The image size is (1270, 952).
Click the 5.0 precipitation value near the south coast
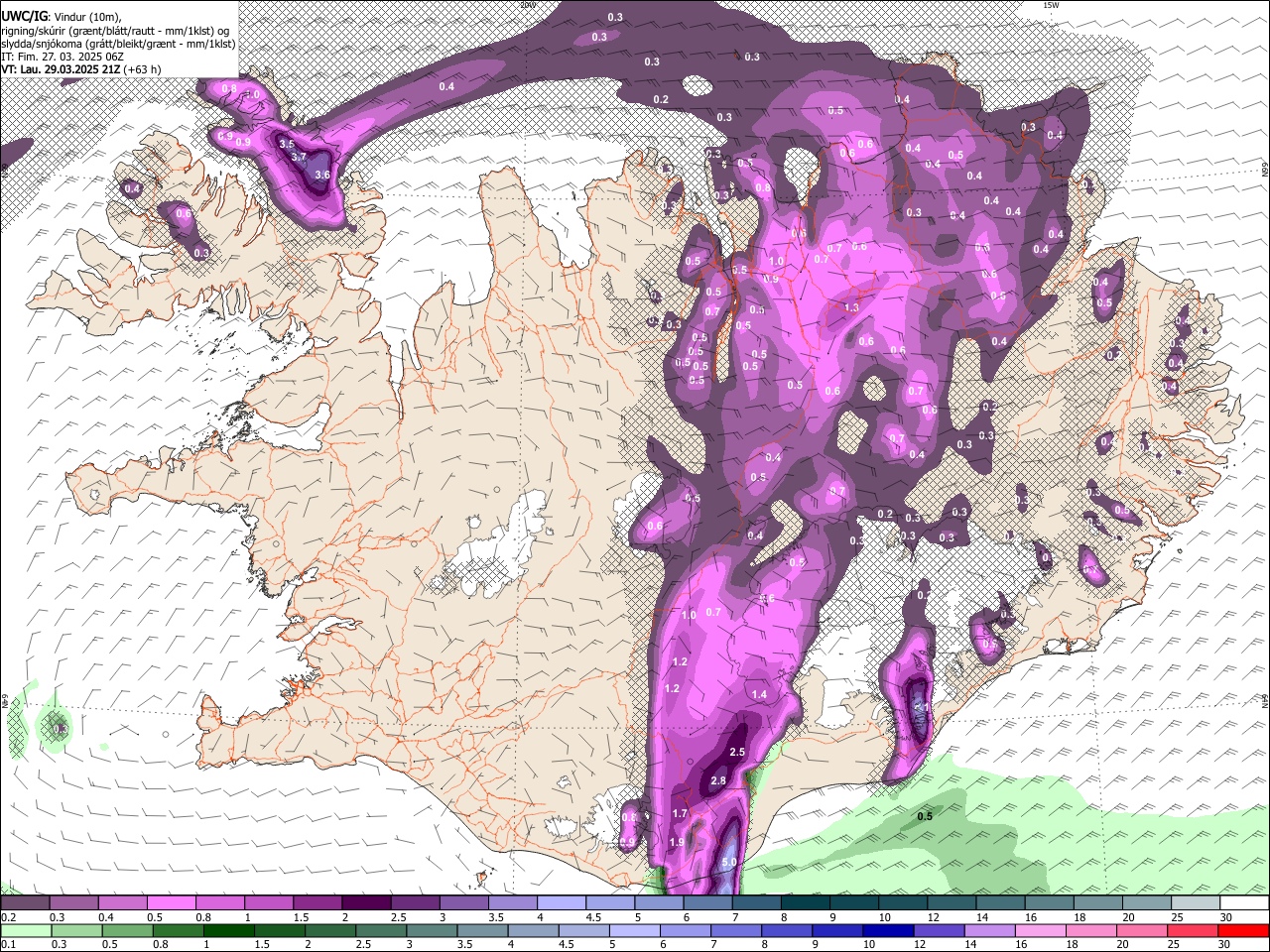pyautogui.click(x=729, y=863)
